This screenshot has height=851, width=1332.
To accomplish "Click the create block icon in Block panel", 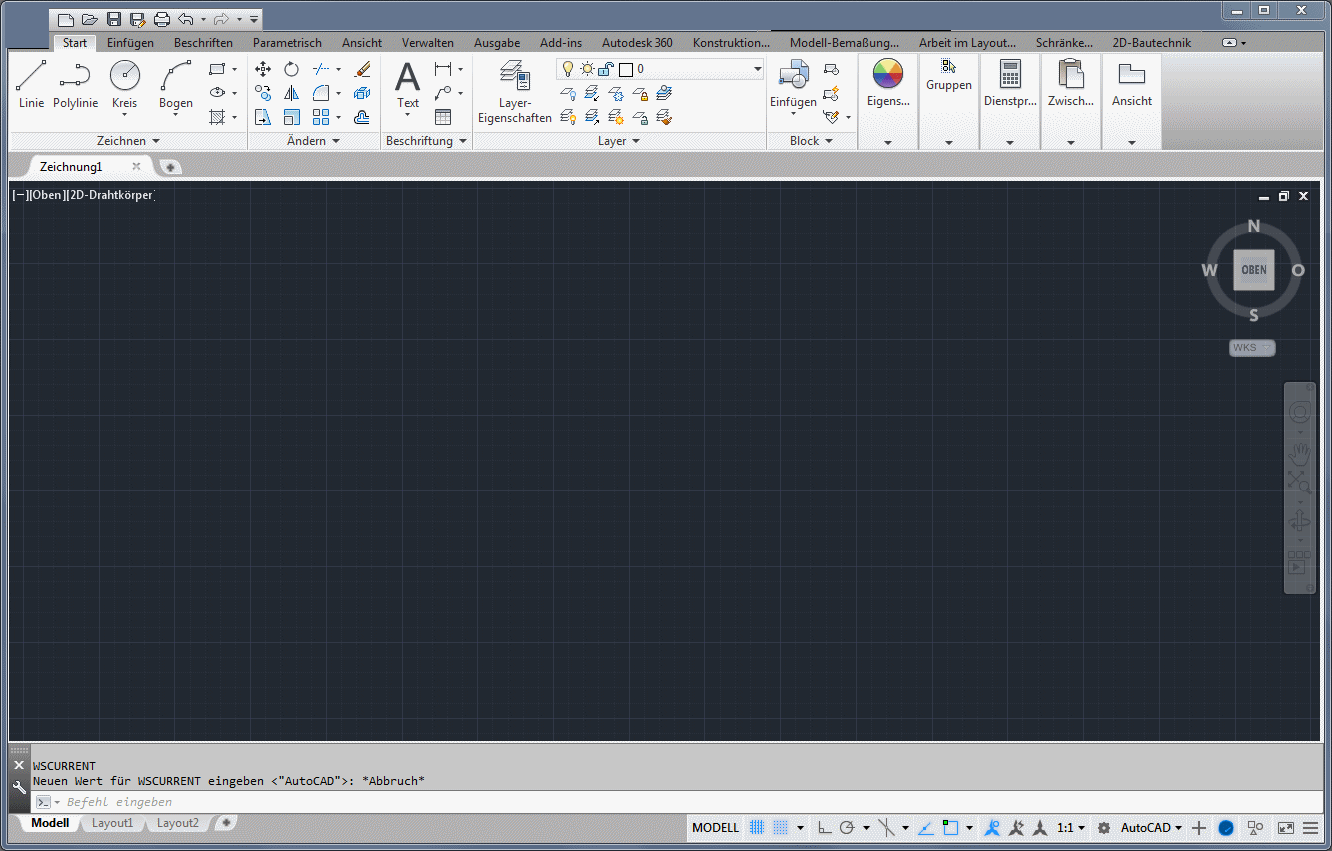I will coord(831,69).
